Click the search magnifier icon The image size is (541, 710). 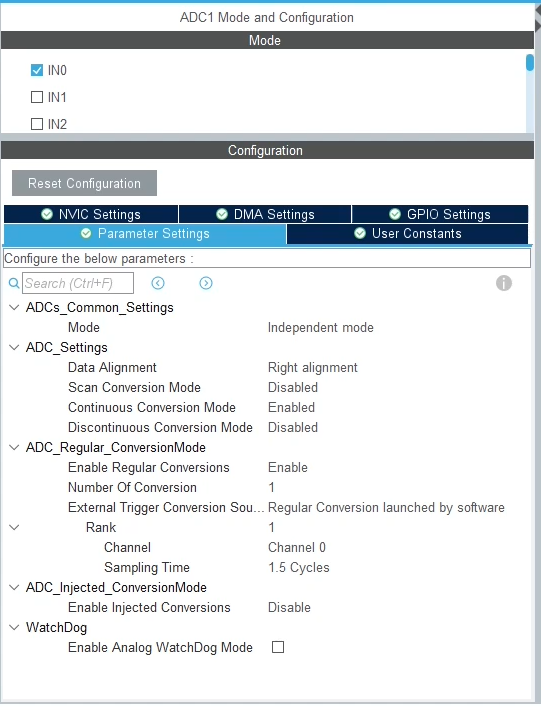click(14, 283)
